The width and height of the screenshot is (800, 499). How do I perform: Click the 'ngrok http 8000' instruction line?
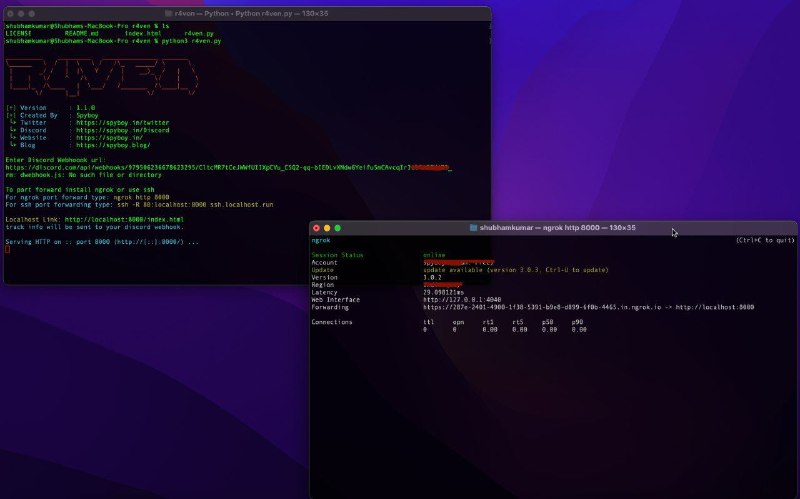point(87,197)
